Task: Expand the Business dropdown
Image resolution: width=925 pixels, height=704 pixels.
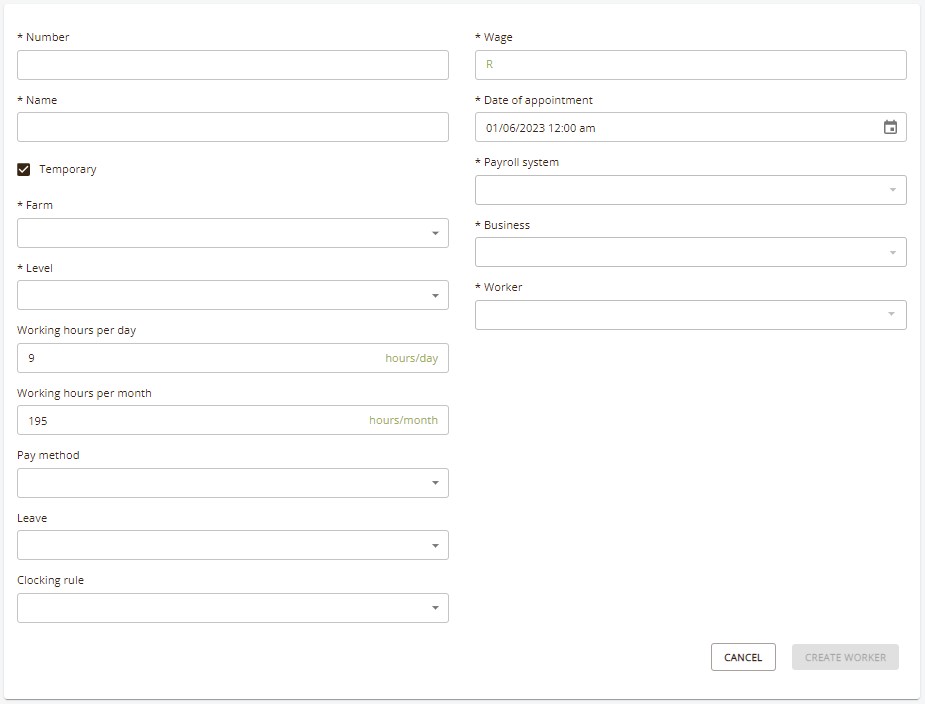Action: (x=691, y=253)
